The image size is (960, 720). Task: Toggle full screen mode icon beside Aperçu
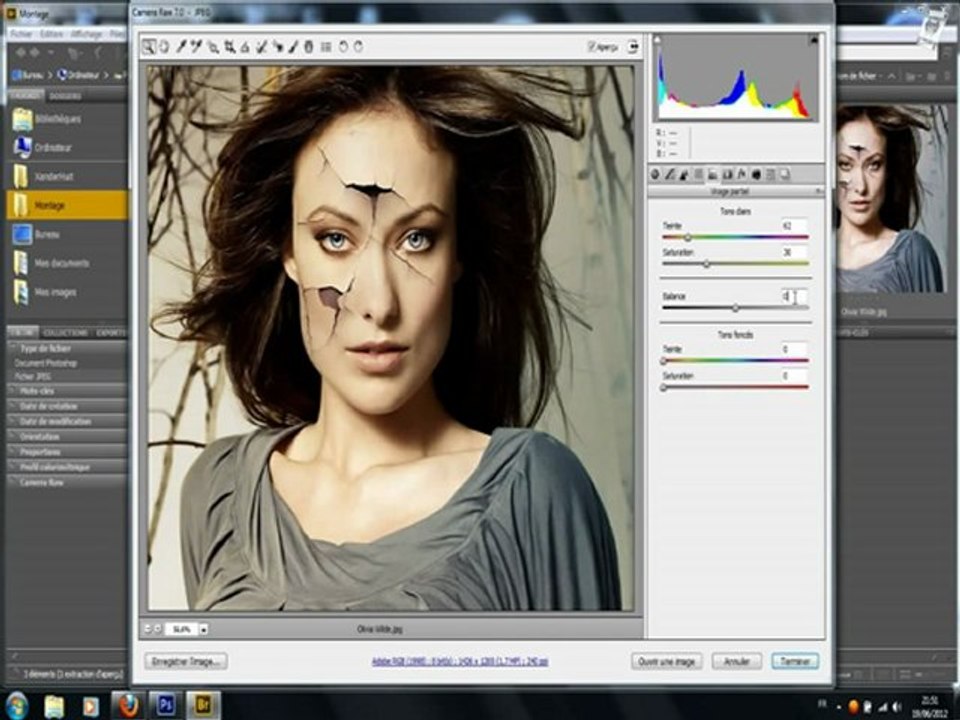632,47
